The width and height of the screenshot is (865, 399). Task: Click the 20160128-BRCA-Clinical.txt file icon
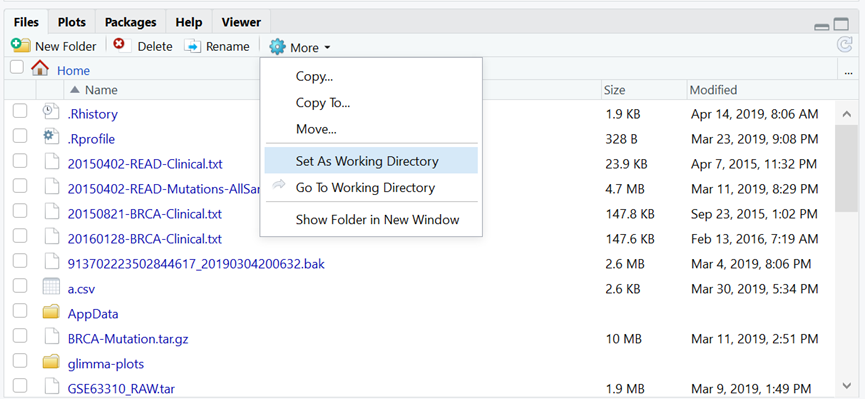point(51,237)
